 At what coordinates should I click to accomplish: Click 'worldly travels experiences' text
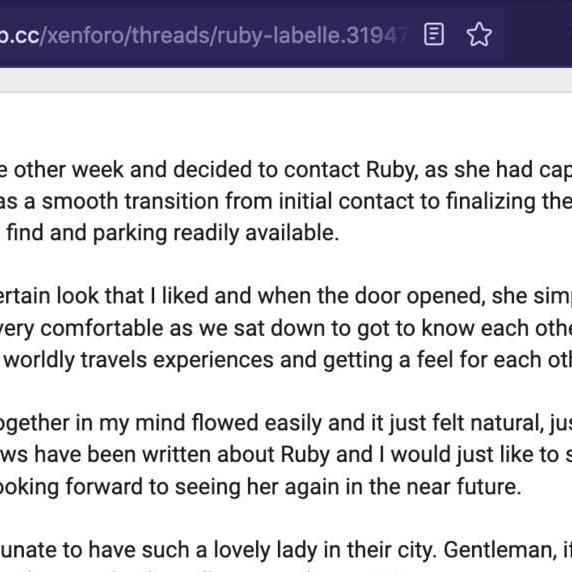coord(139,360)
